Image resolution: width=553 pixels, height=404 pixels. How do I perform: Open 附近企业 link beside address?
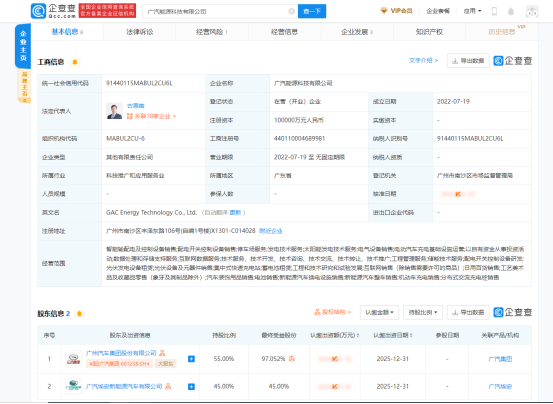(x=271, y=231)
